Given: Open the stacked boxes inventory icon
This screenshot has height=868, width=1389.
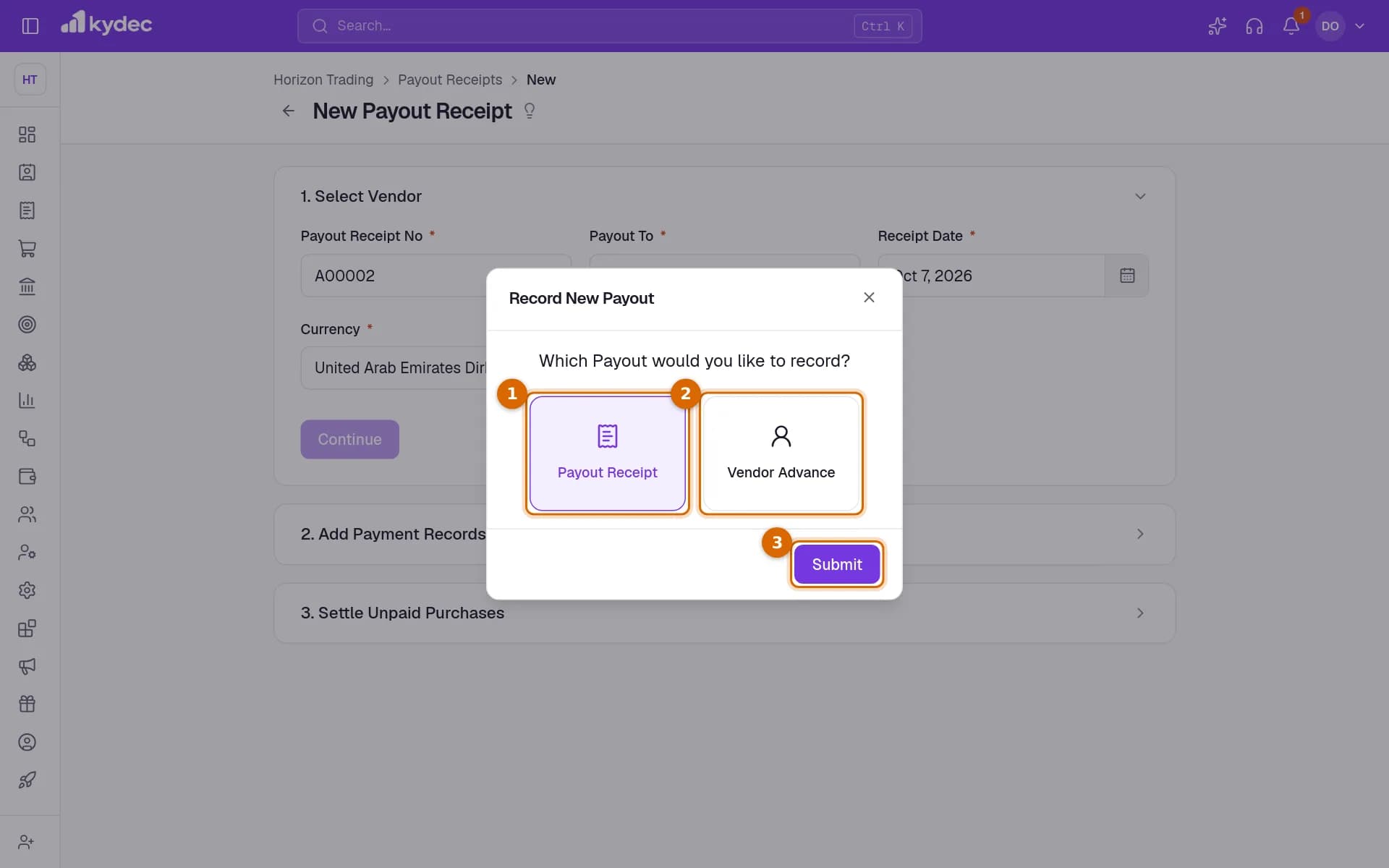Looking at the screenshot, I should click(x=27, y=362).
